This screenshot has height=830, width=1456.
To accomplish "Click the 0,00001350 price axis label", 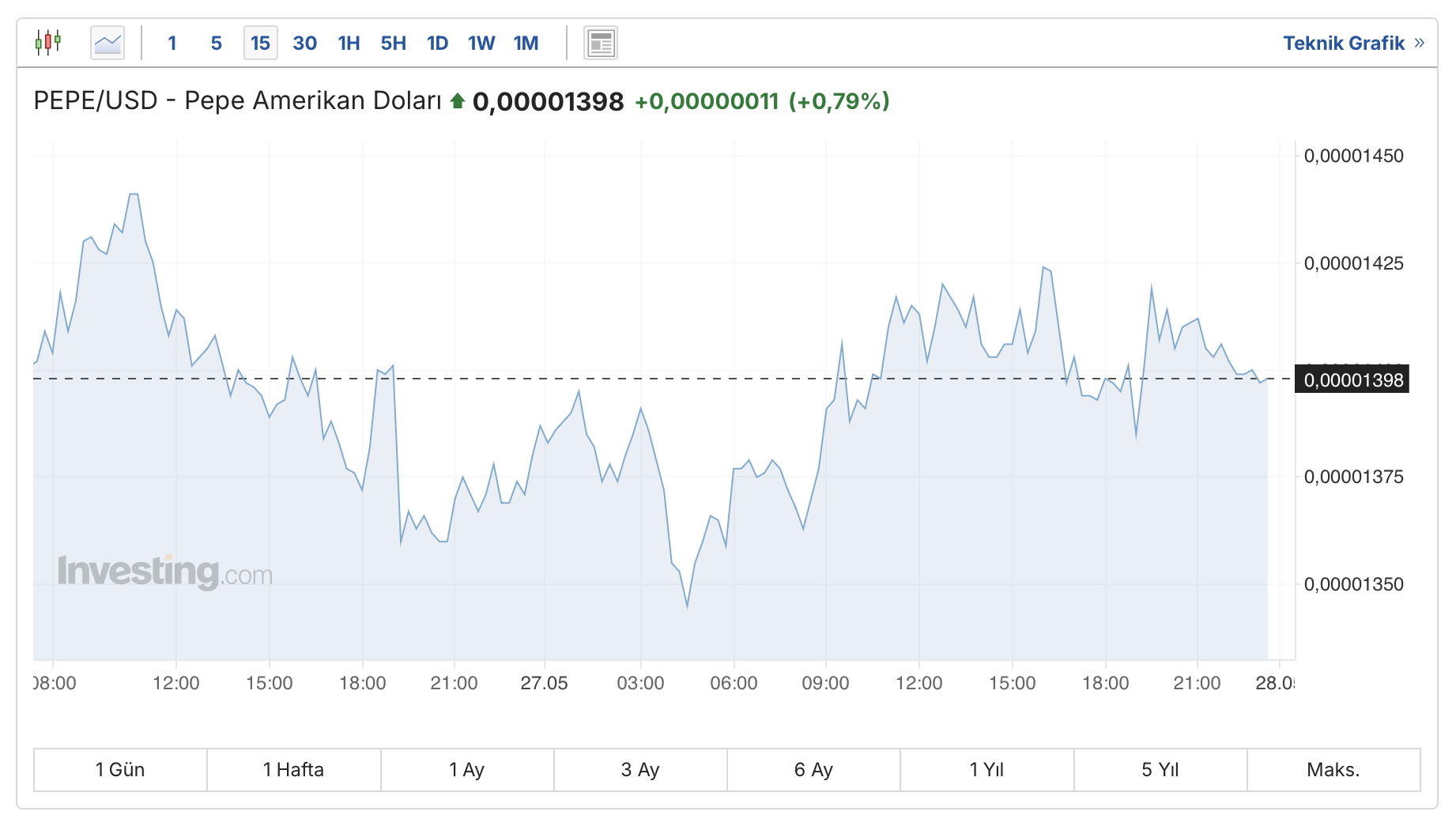I will click(x=1353, y=584).
